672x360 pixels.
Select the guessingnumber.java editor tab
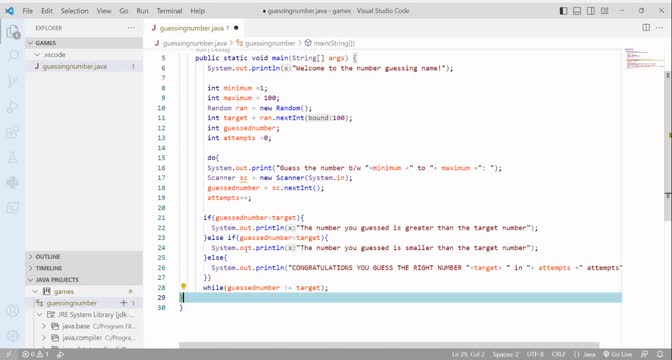(x=191, y=28)
